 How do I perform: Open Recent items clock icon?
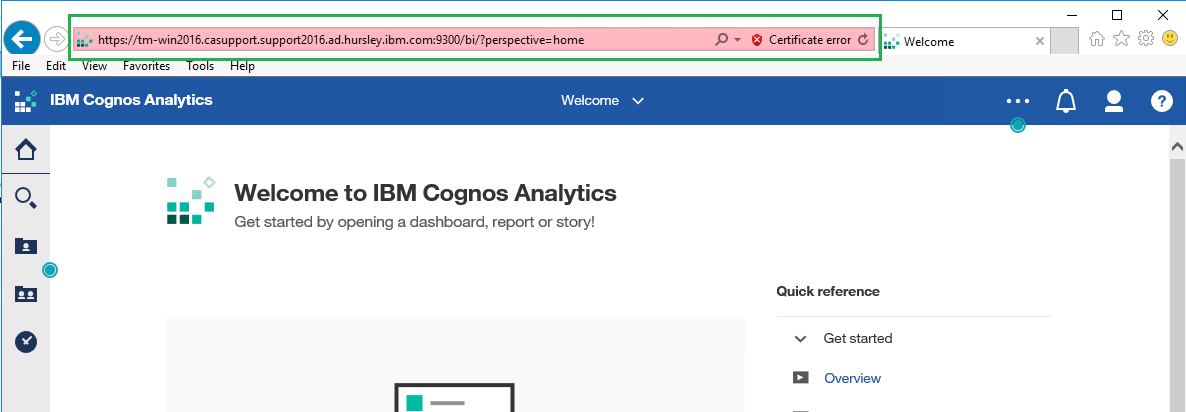pos(26,342)
